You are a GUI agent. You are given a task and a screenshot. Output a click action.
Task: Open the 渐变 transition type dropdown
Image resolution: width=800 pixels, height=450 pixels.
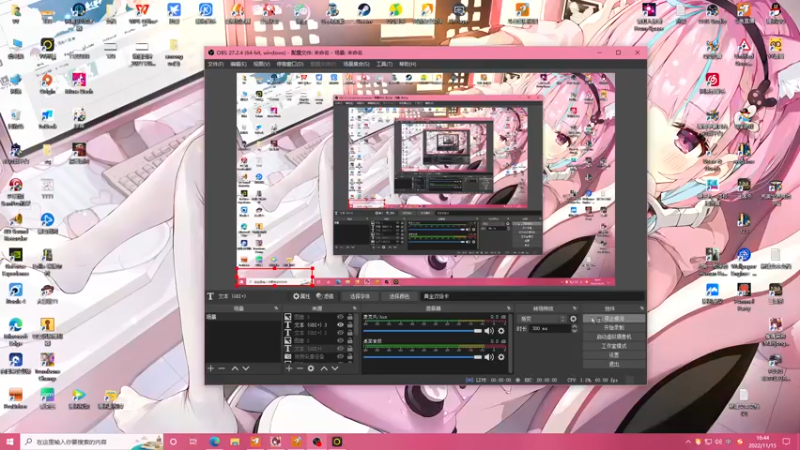point(541,319)
